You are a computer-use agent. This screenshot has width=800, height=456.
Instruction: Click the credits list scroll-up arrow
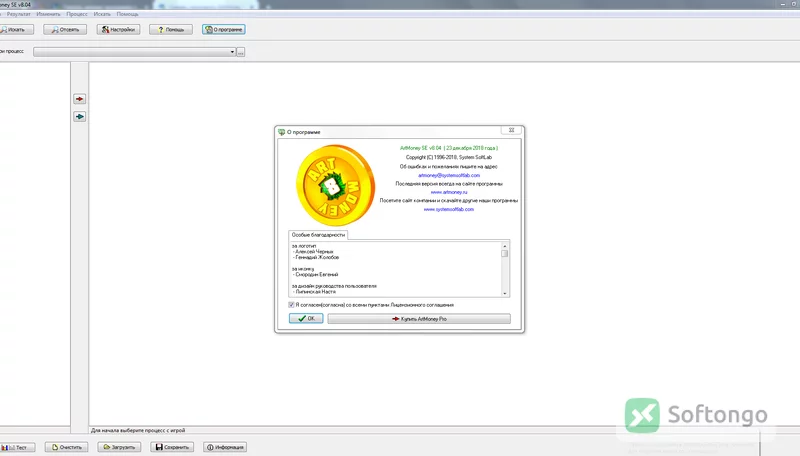point(505,246)
